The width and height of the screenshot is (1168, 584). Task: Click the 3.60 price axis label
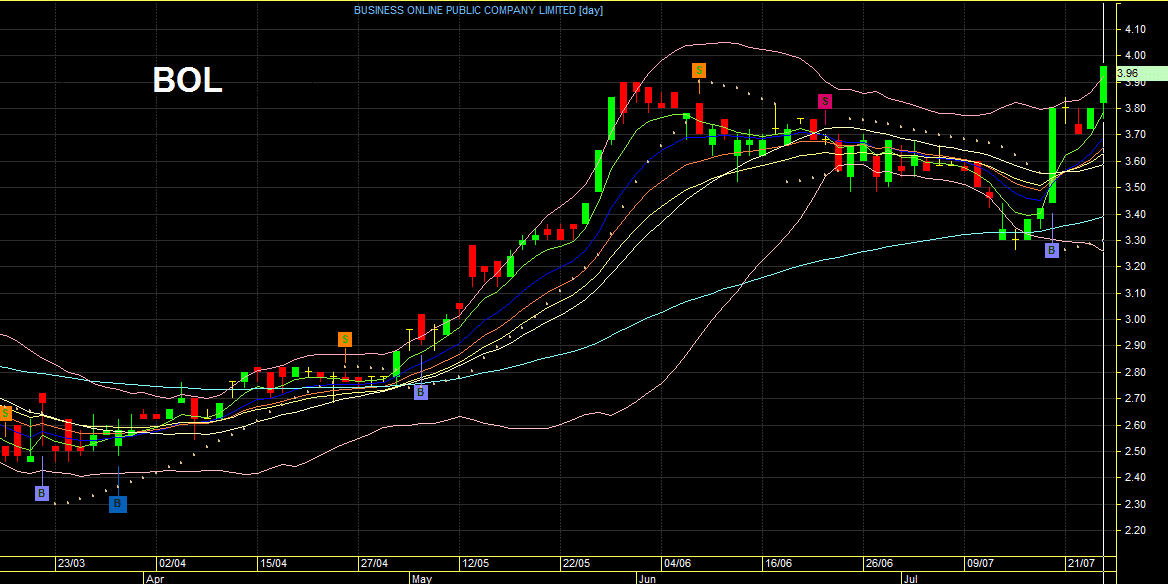coord(1136,161)
